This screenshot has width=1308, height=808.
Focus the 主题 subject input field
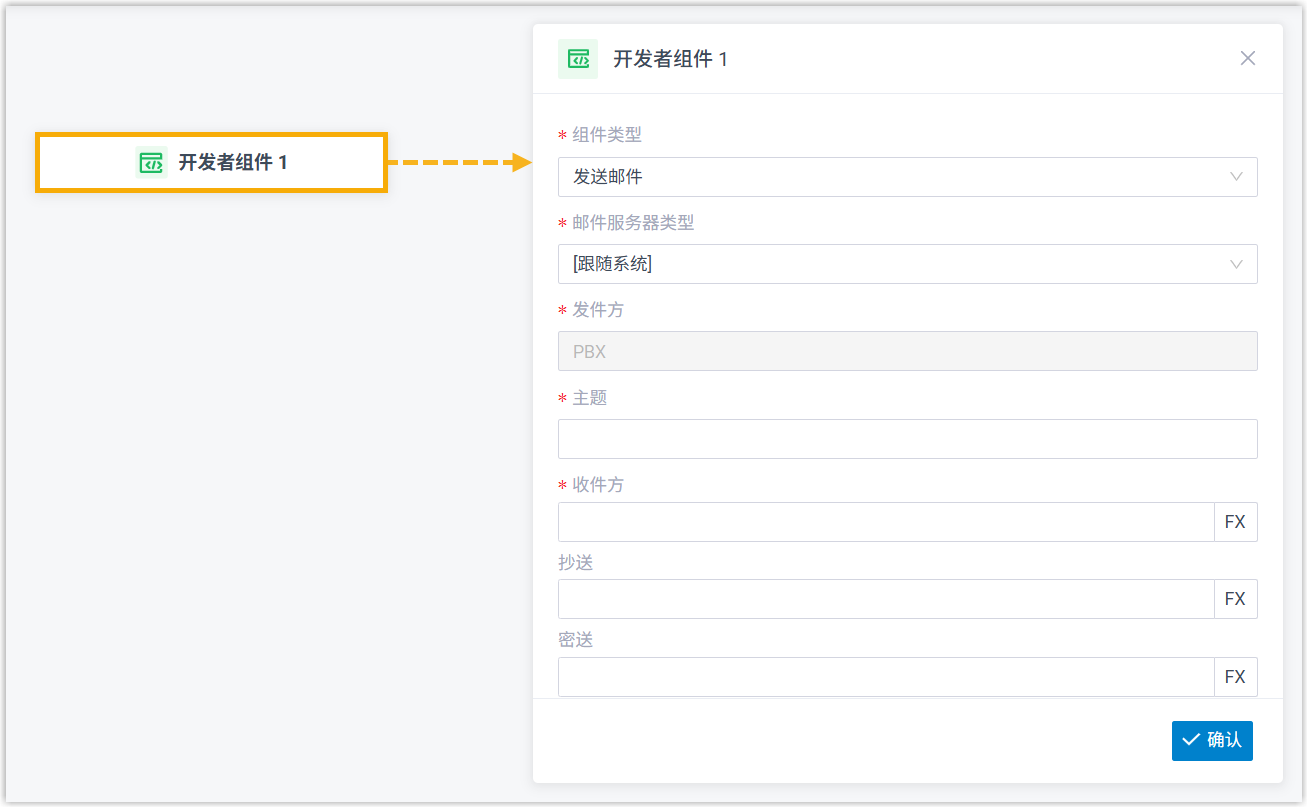(907, 439)
